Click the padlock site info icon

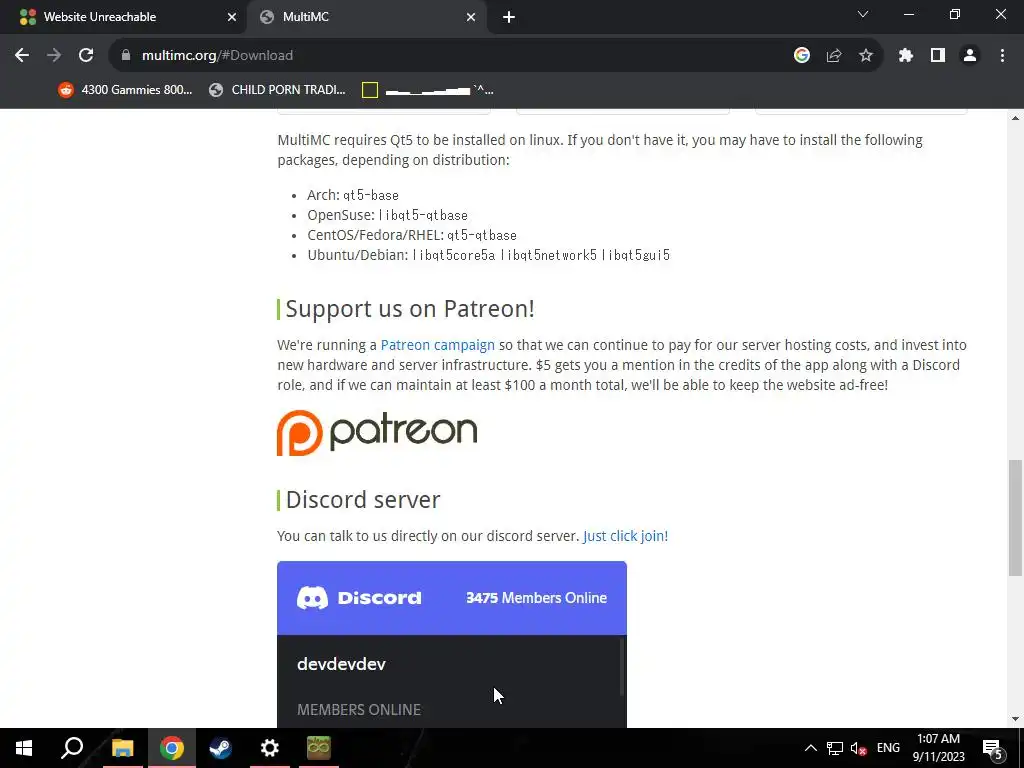click(x=126, y=56)
